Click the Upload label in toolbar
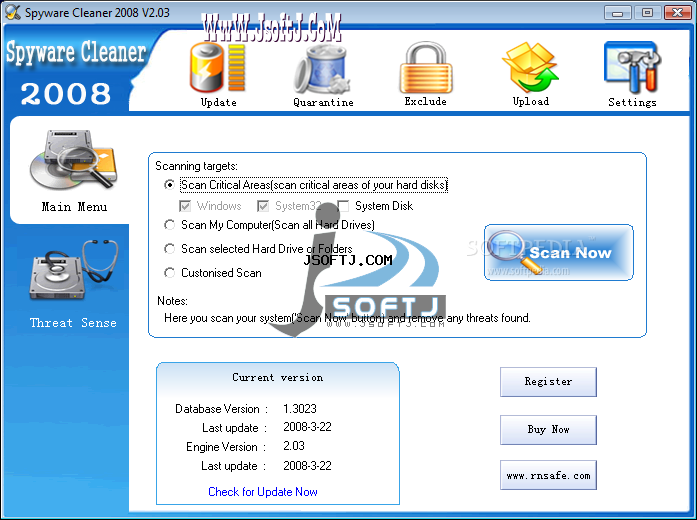Viewport: 697px width, 520px height. click(531, 101)
